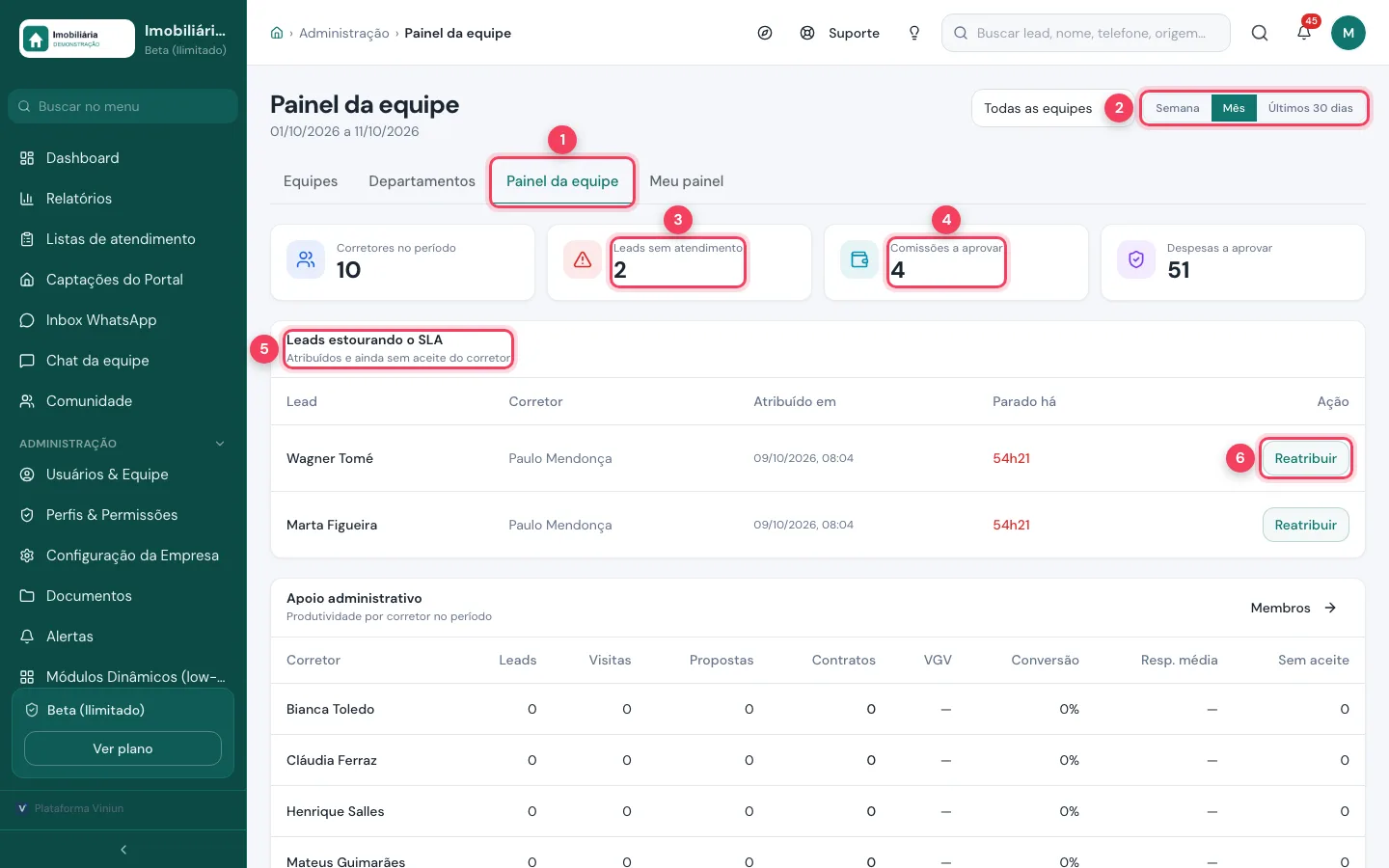
Task: Select the Mês period option
Action: coord(1234,108)
